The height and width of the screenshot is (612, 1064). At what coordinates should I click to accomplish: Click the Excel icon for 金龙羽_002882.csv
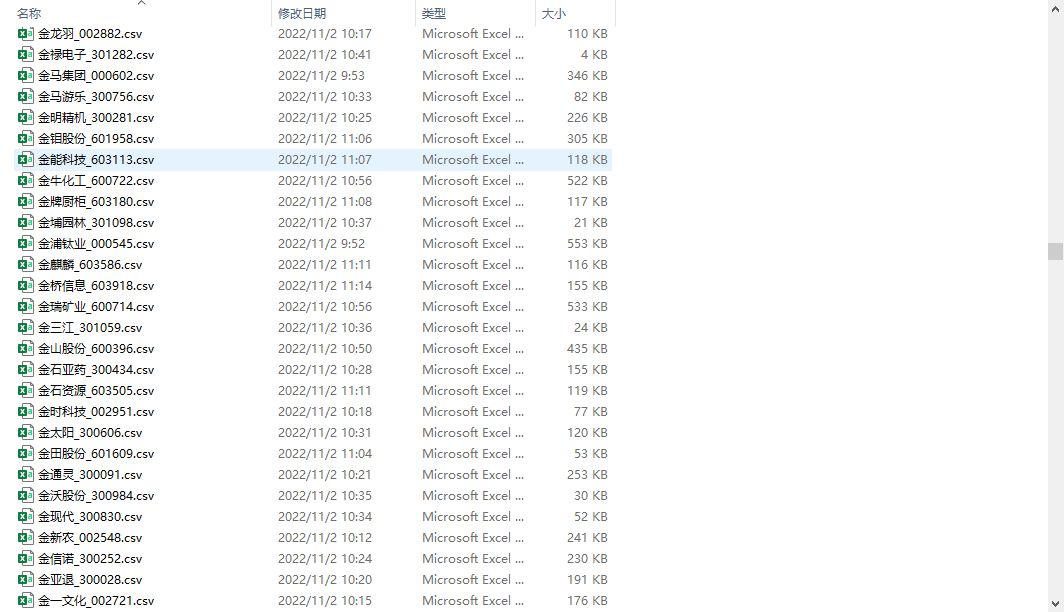pyautogui.click(x=26, y=34)
